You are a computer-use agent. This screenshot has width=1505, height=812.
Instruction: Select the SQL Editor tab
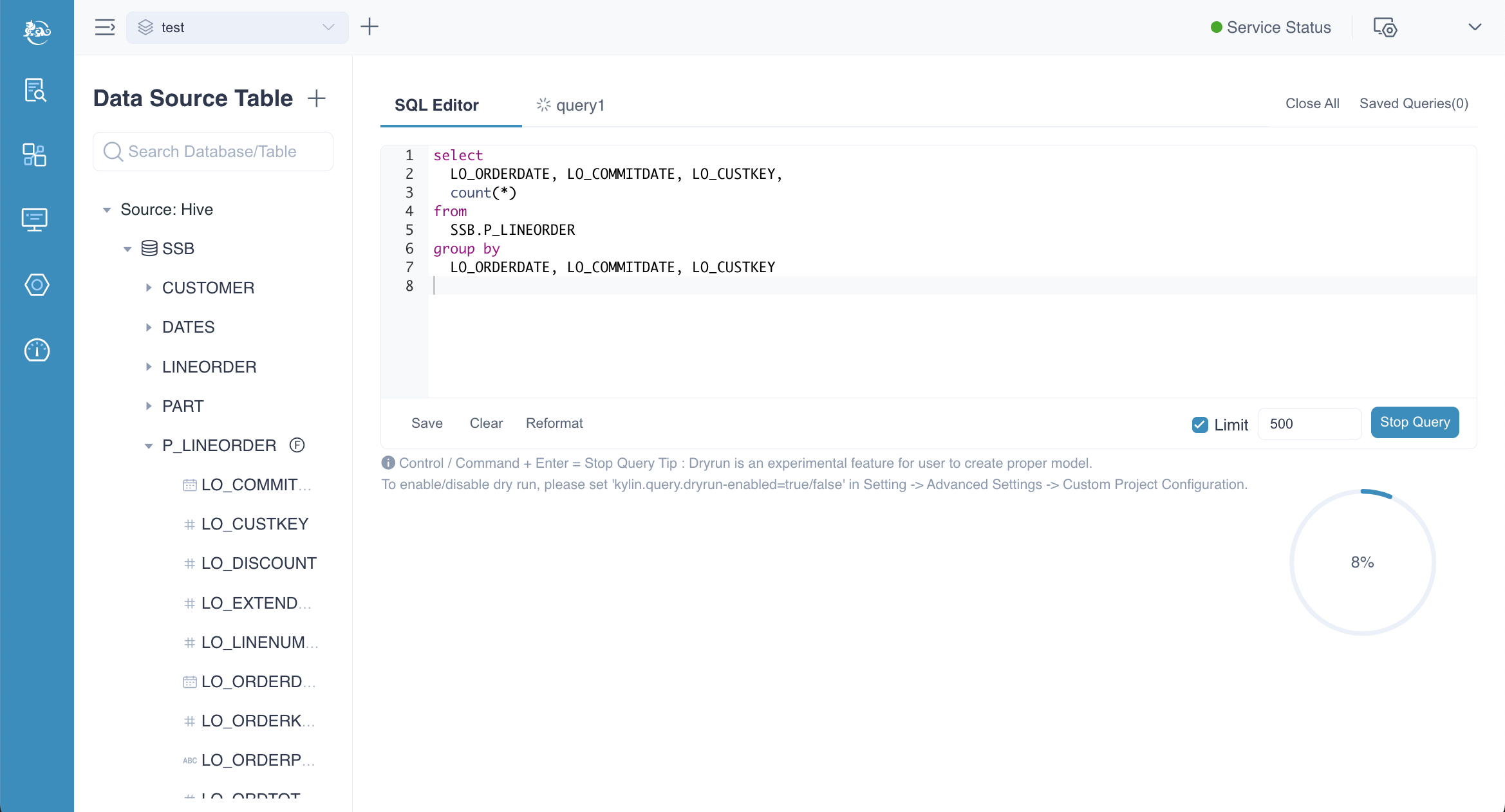tap(436, 105)
